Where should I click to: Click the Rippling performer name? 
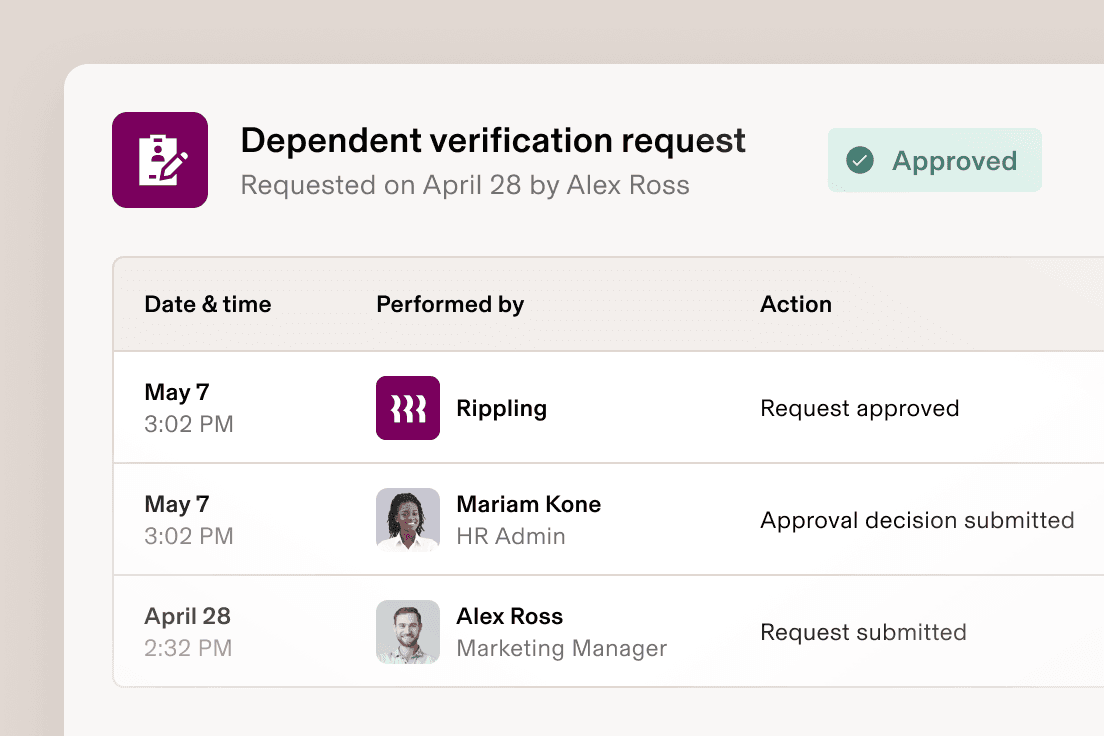501,408
